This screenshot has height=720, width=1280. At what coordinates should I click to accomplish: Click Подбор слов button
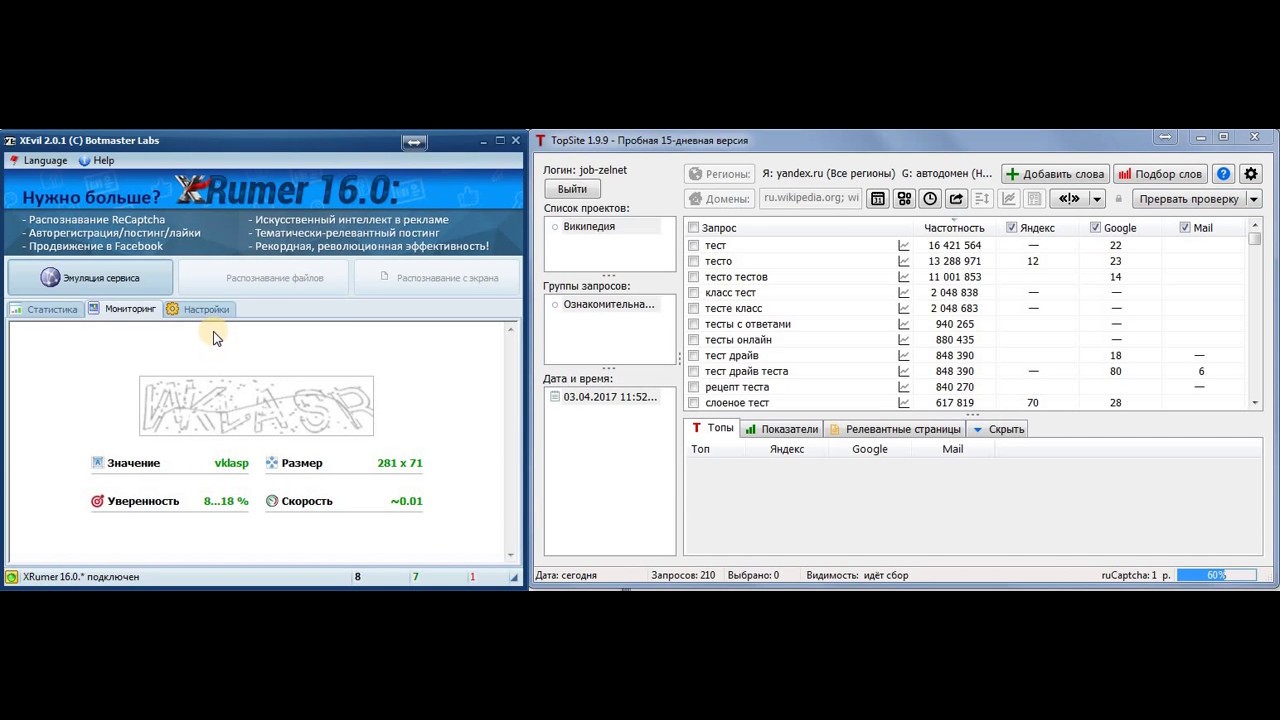pyautogui.click(x=1160, y=174)
